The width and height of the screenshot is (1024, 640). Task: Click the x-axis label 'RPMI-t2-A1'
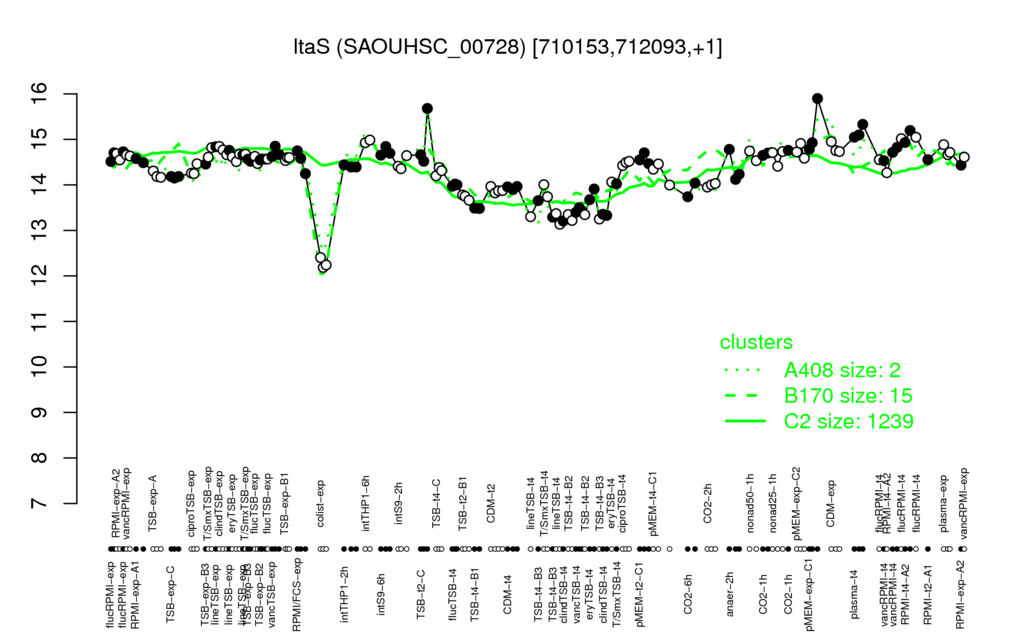[x=927, y=594]
